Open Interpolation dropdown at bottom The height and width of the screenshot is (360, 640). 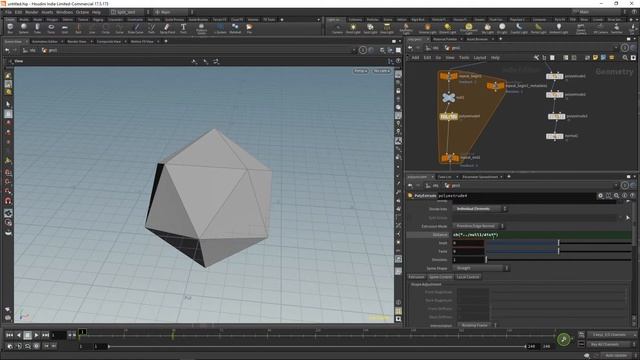click(x=477, y=325)
